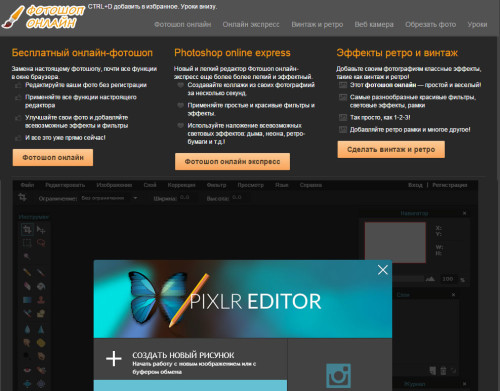Open Уроки navigation link
Image resolution: width=500 pixels, height=391 pixels.
477,24
